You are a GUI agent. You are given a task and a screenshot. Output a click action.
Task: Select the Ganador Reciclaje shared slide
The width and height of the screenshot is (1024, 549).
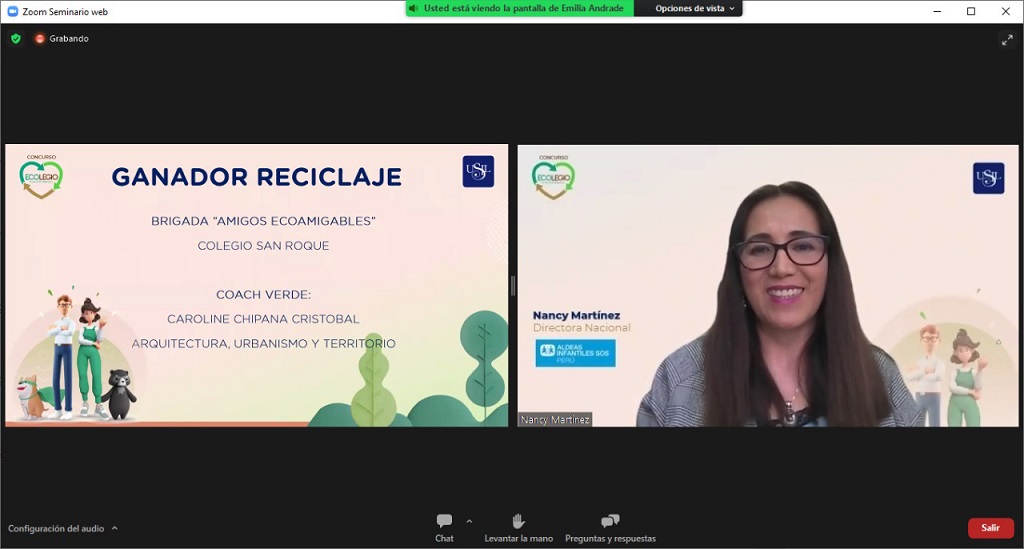click(x=256, y=285)
